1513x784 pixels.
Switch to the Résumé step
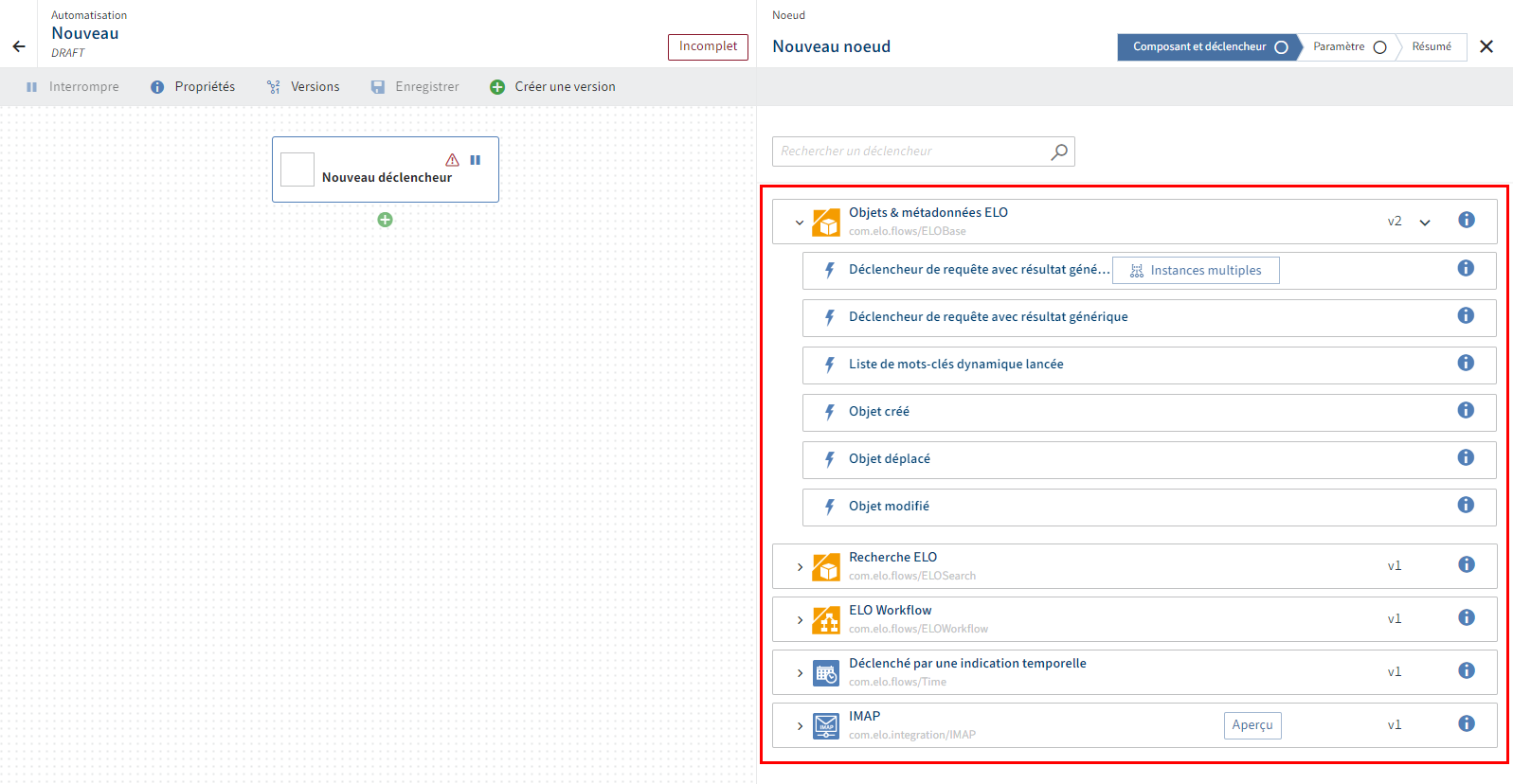point(1432,47)
